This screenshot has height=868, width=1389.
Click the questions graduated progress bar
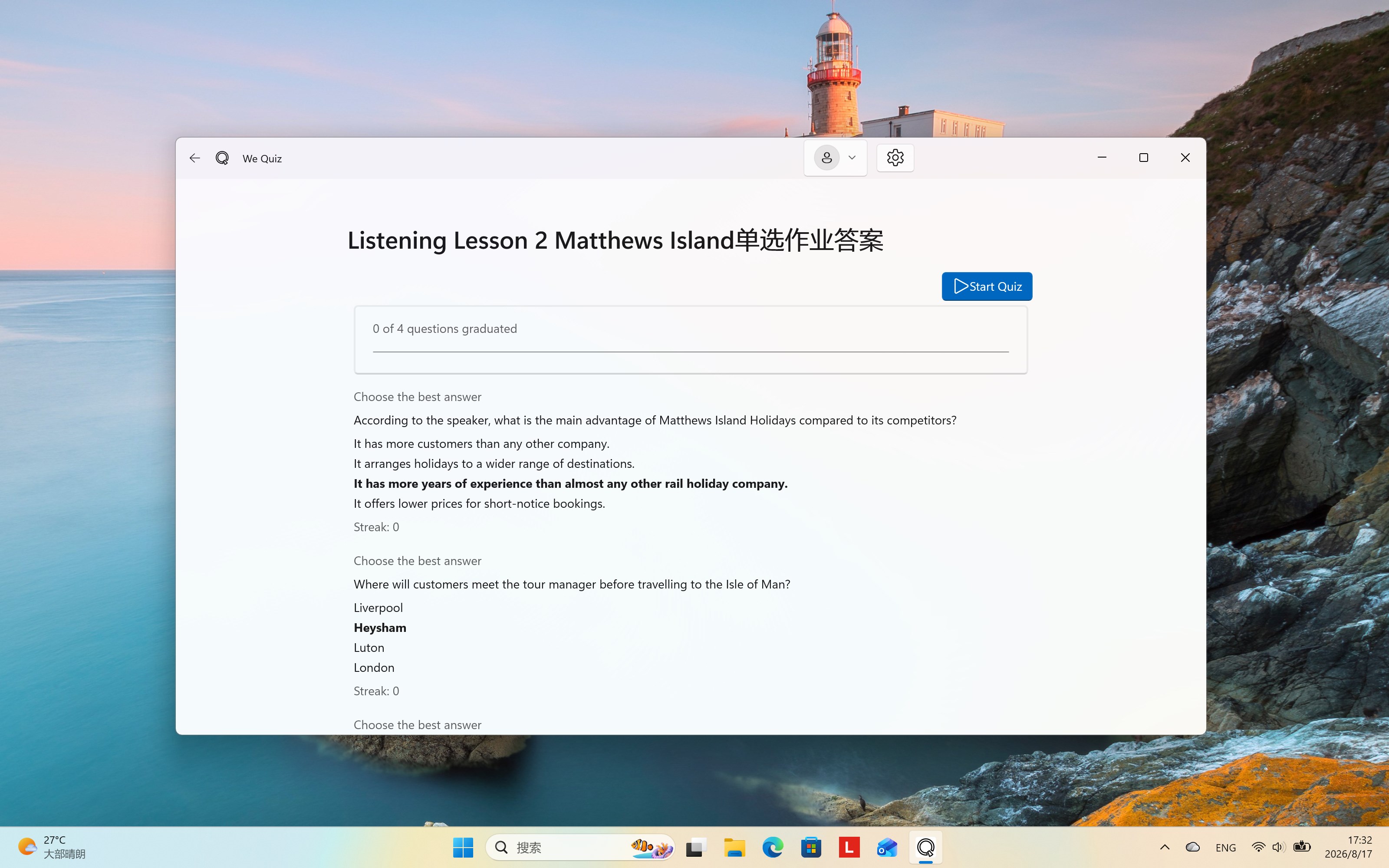[x=691, y=352]
